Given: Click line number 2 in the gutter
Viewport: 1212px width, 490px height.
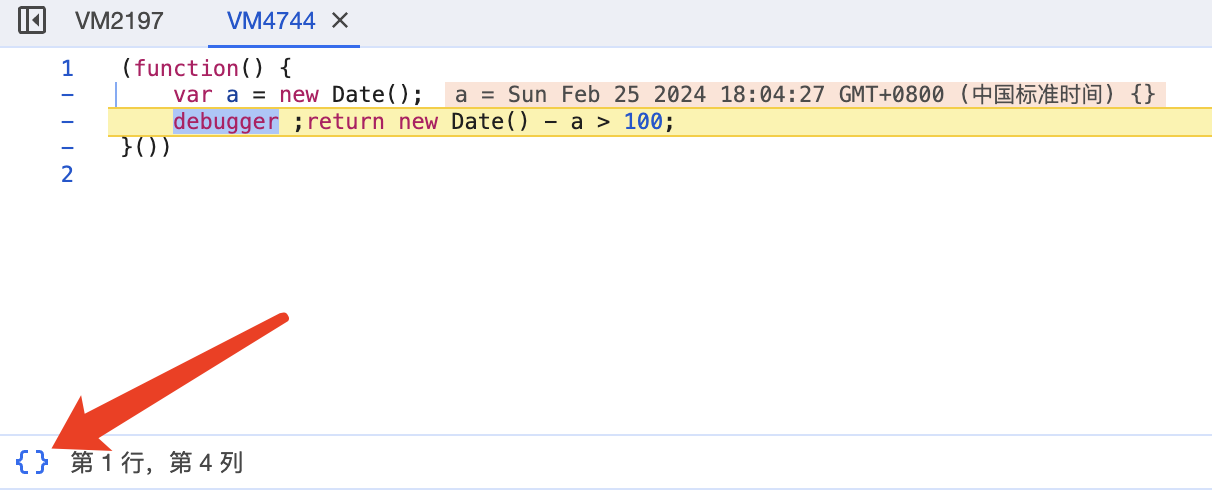Looking at the screenshot, I should pos(67,174).
